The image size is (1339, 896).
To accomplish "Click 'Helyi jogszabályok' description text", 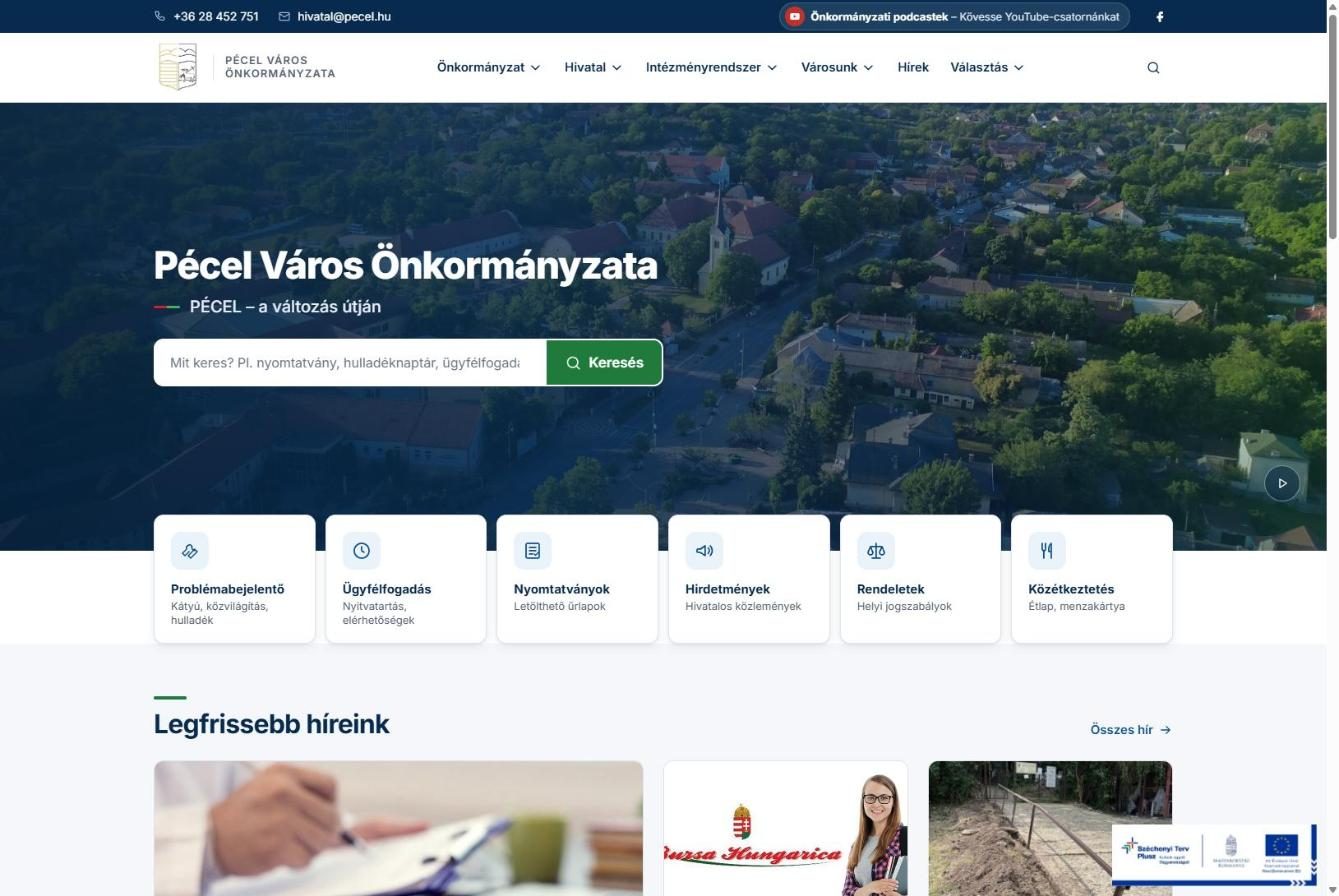I will tap(904, 606).
